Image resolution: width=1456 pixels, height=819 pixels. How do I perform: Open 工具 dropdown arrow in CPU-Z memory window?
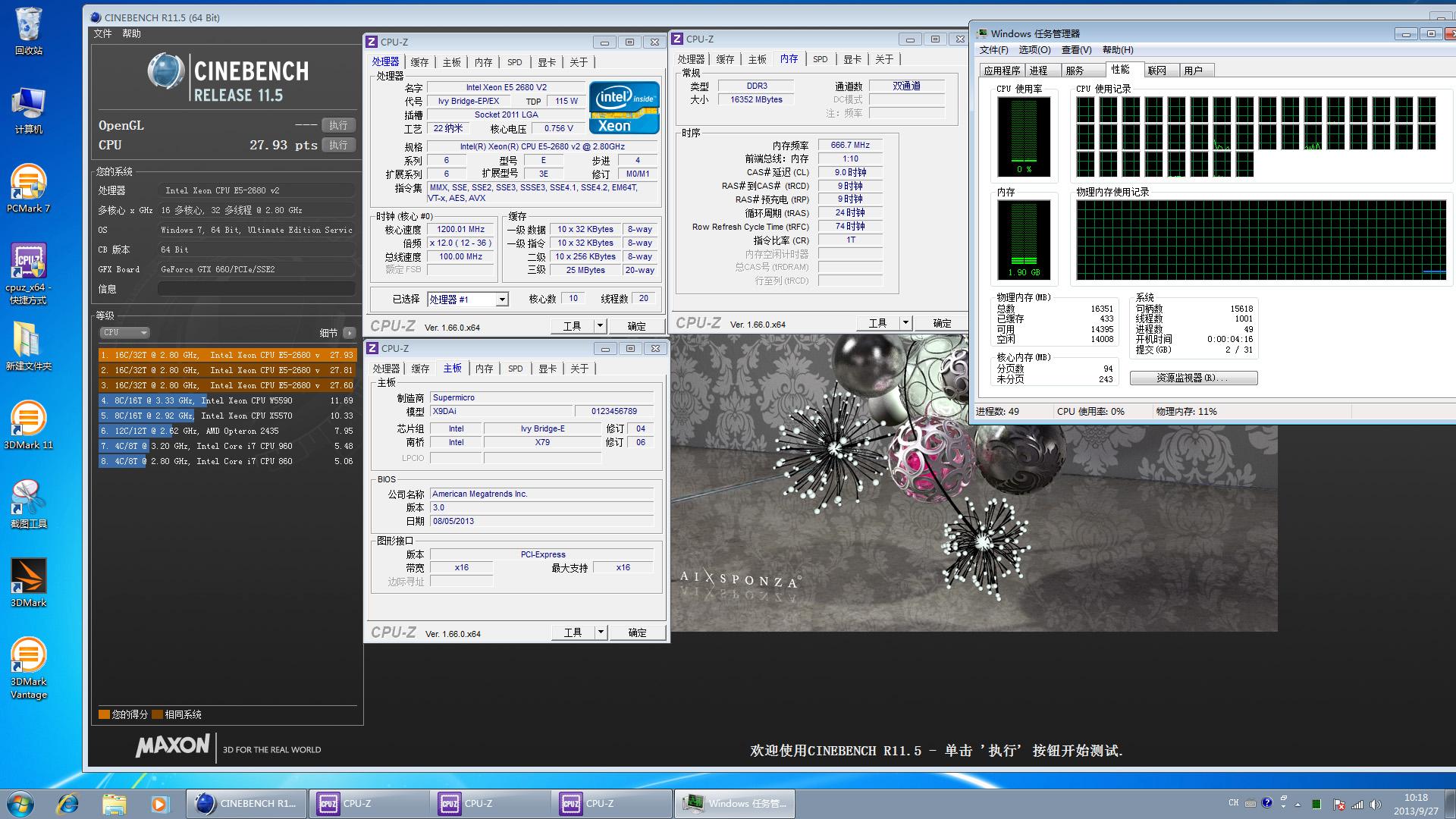click(x=905, y=323)
